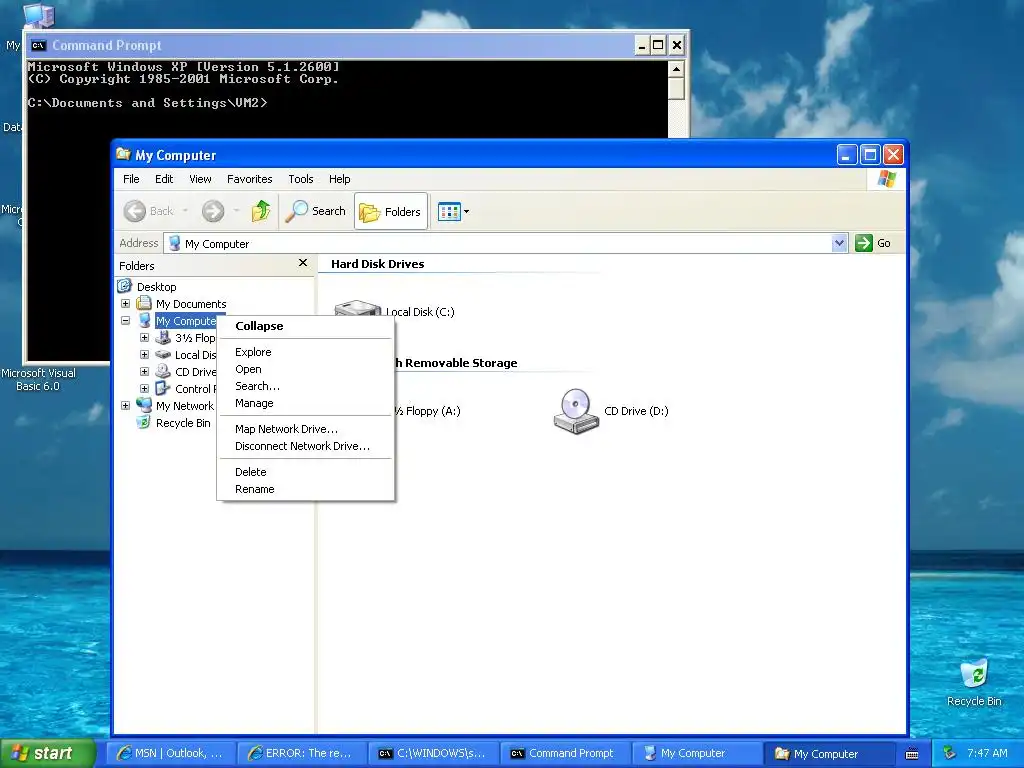Select Map Network Drive... menu entry

click(x=306, y=429)
